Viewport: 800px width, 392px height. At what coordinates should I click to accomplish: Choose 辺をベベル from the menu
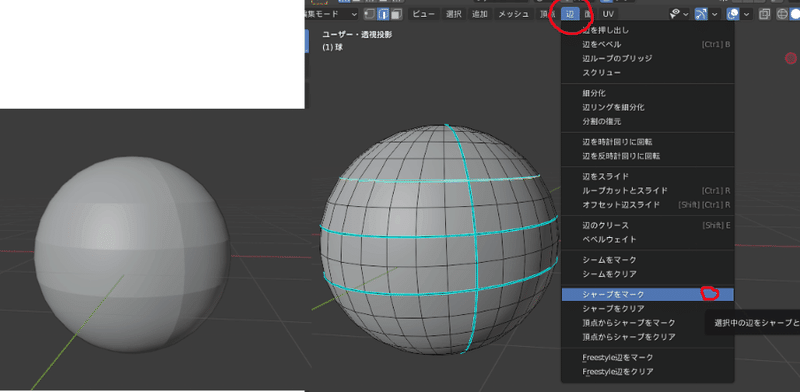pos(647,44)
